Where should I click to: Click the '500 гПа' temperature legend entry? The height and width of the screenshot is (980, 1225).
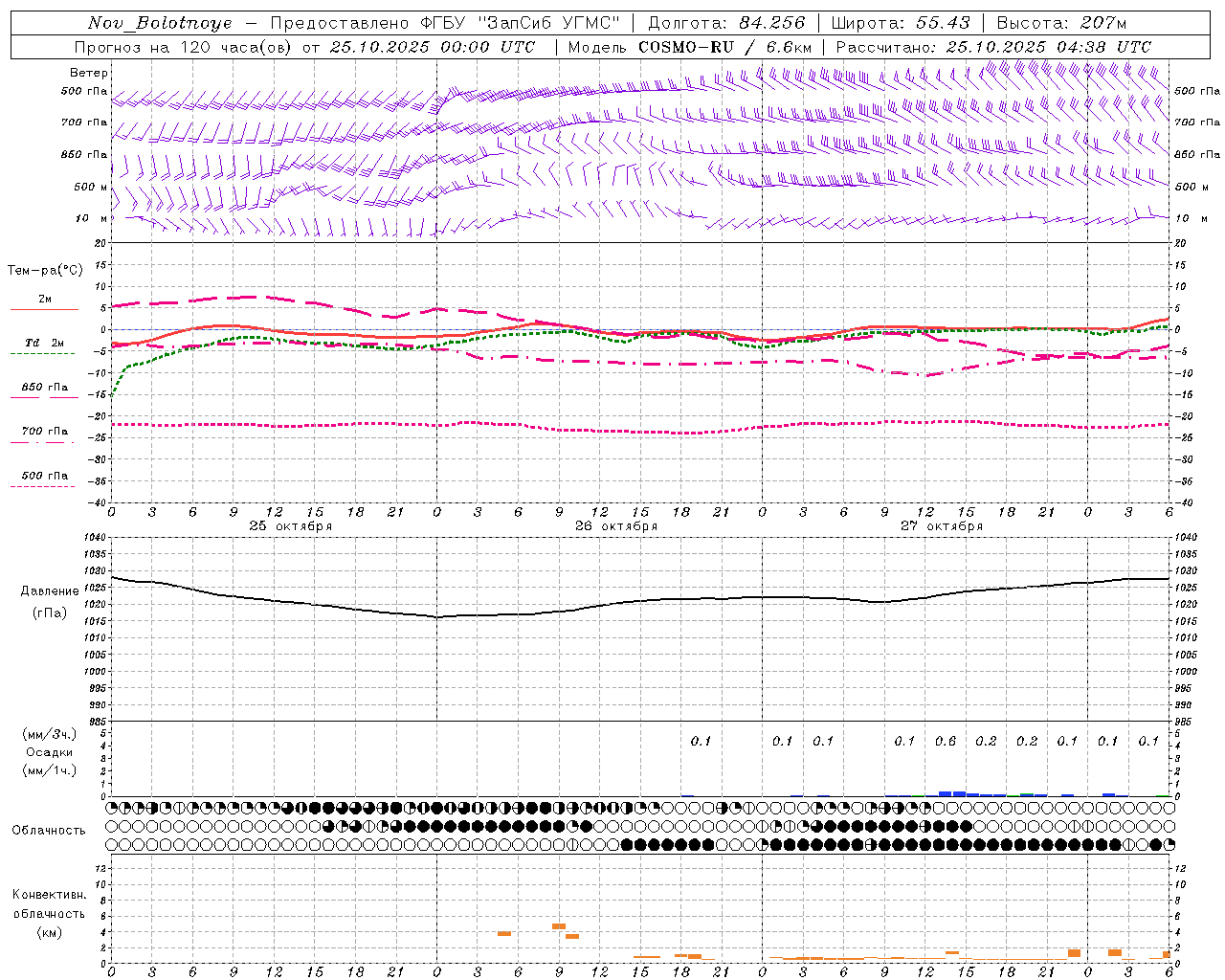pos(45,476)
